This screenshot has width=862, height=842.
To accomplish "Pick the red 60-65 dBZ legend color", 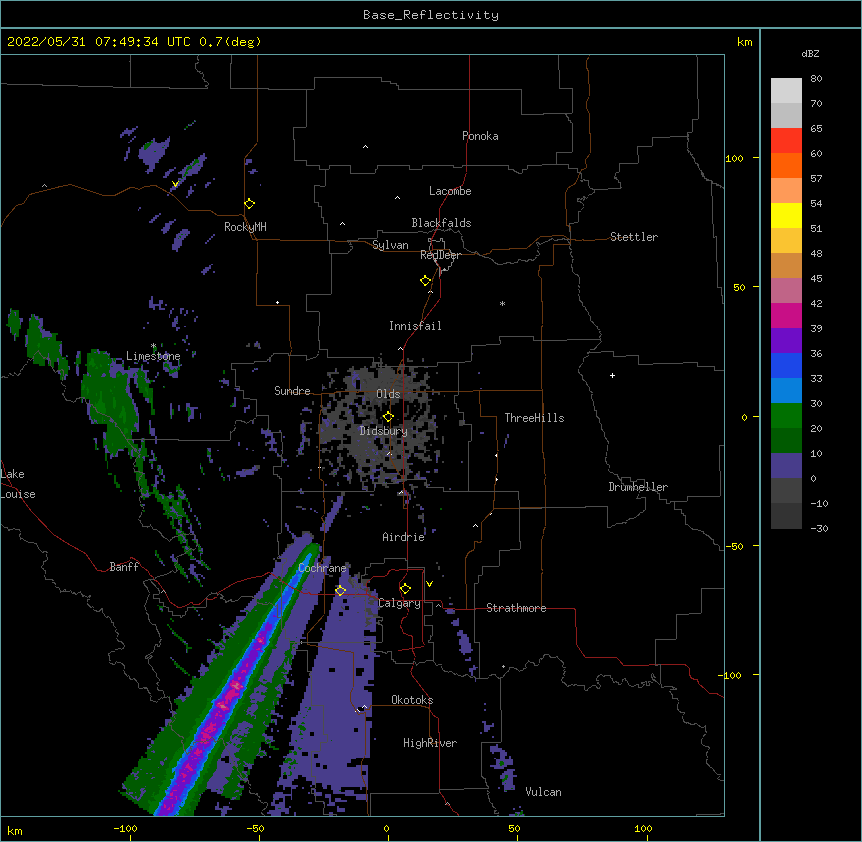I will [x=786, y=140].
